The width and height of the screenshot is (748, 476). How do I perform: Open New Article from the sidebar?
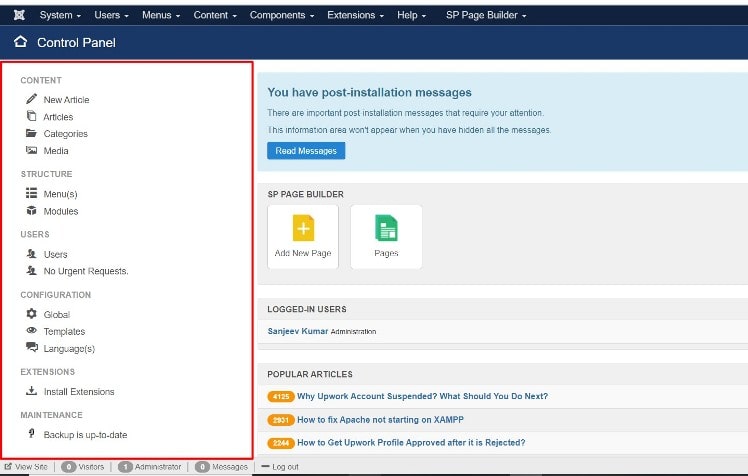tap(66, 100)
